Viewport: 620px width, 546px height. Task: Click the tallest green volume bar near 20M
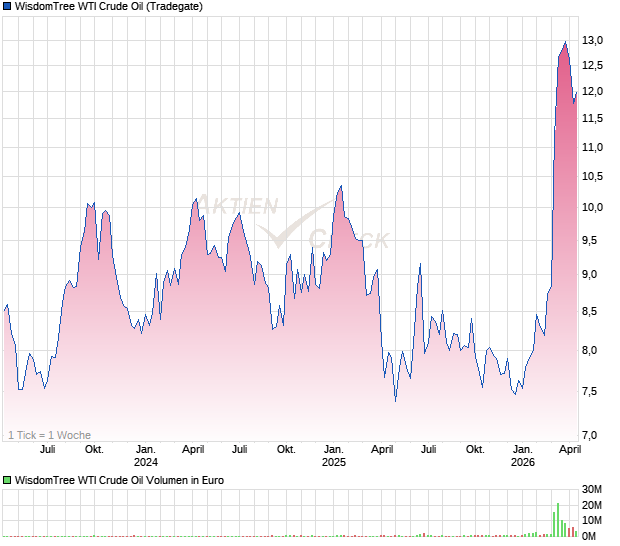click(558, 520)
